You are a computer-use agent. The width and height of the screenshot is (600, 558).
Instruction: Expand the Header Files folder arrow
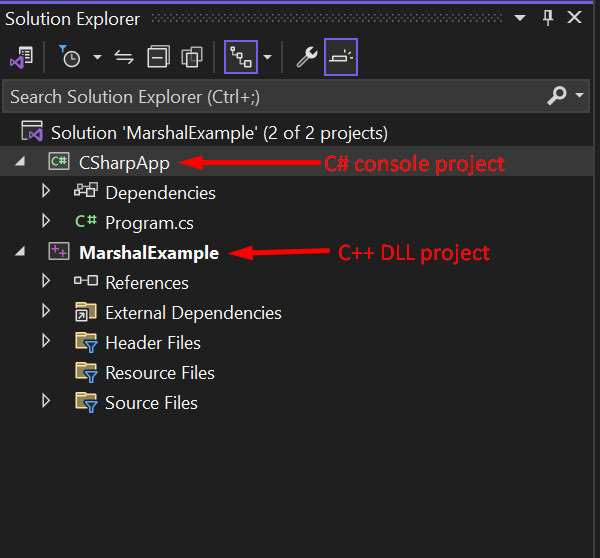pos(46,342)
